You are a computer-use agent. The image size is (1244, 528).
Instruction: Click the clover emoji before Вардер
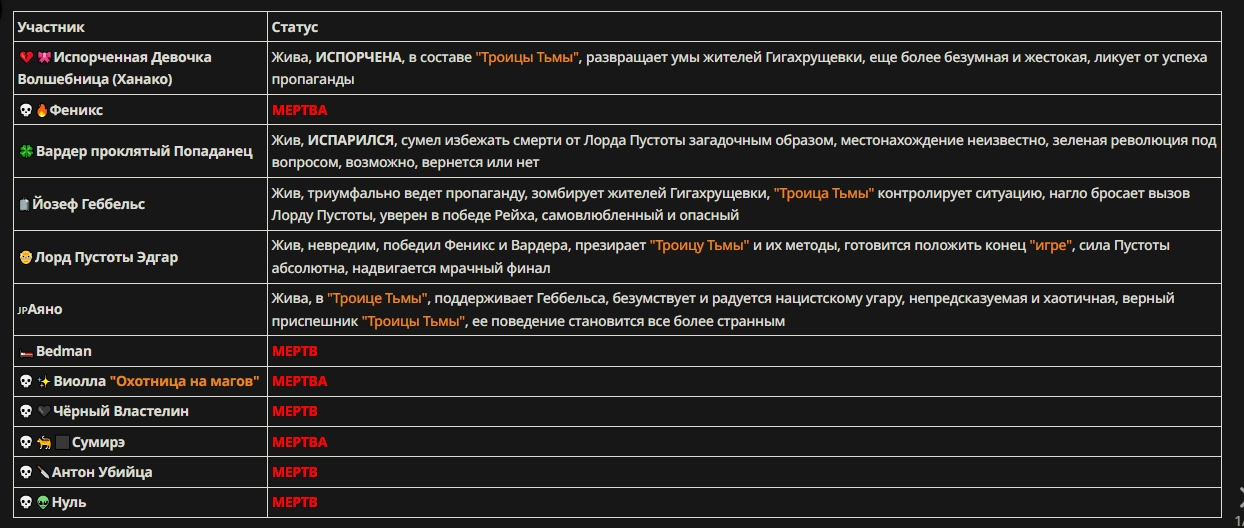(x=26, y=153)
